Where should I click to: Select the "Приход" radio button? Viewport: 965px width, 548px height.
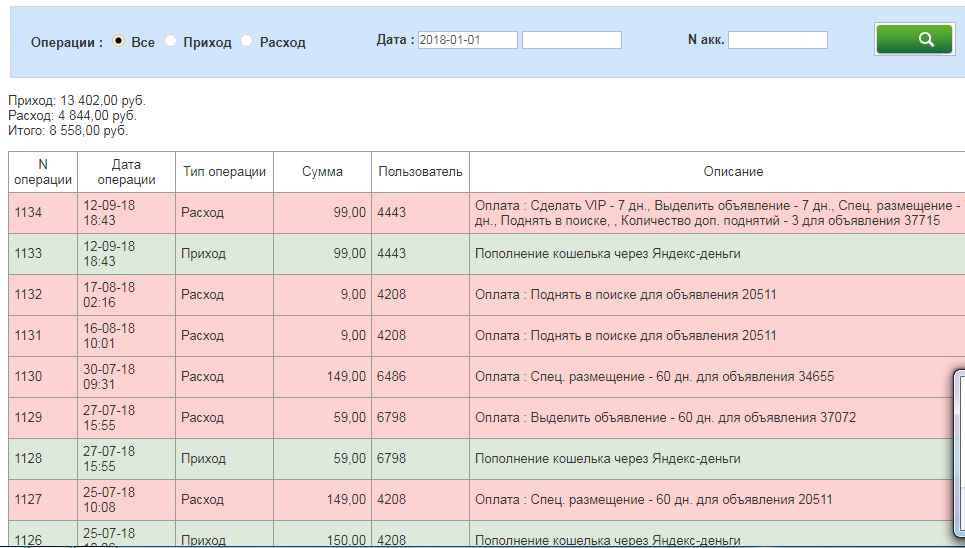pos(171,42)
